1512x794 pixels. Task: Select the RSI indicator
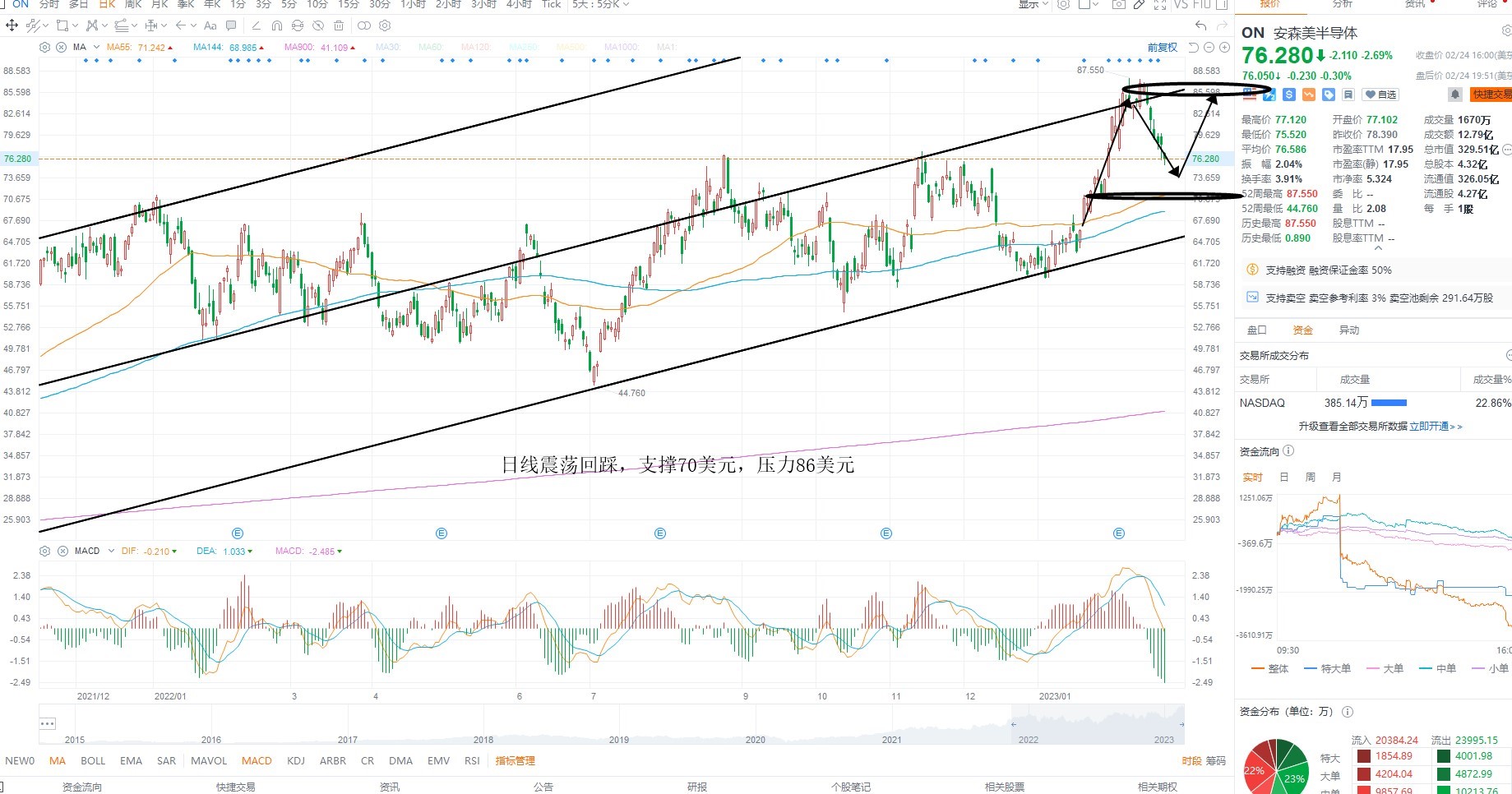pyautogui.click(x=472, y=761)
